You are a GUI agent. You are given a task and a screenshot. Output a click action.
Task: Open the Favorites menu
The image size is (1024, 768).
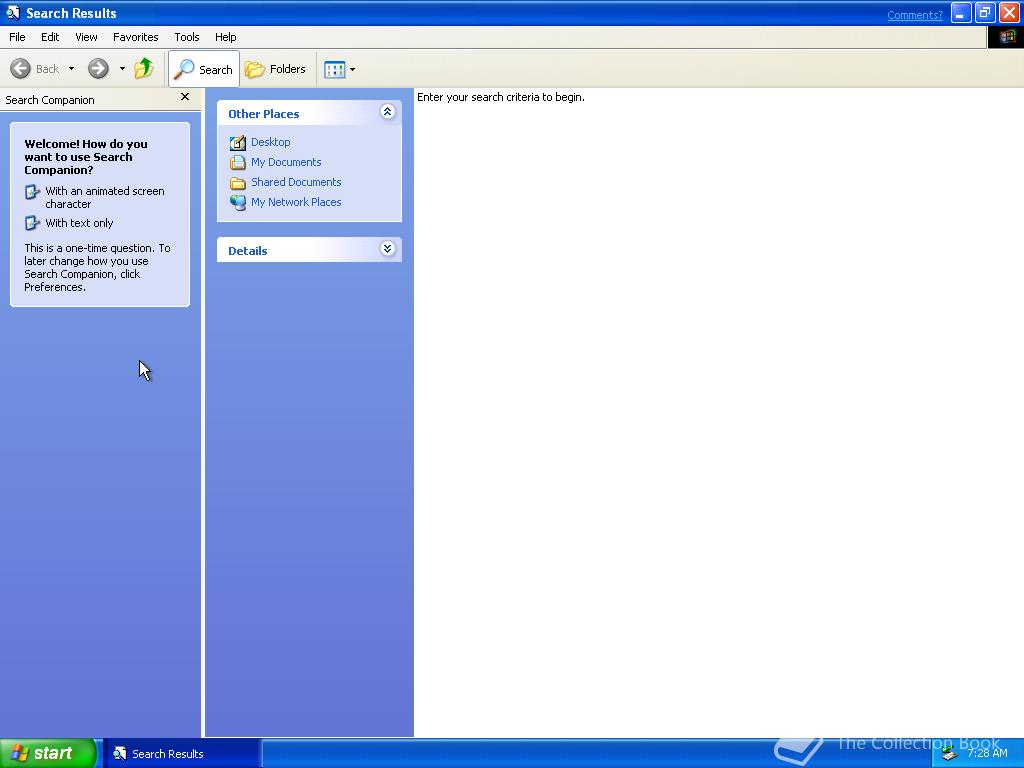(x=135, y=37)
